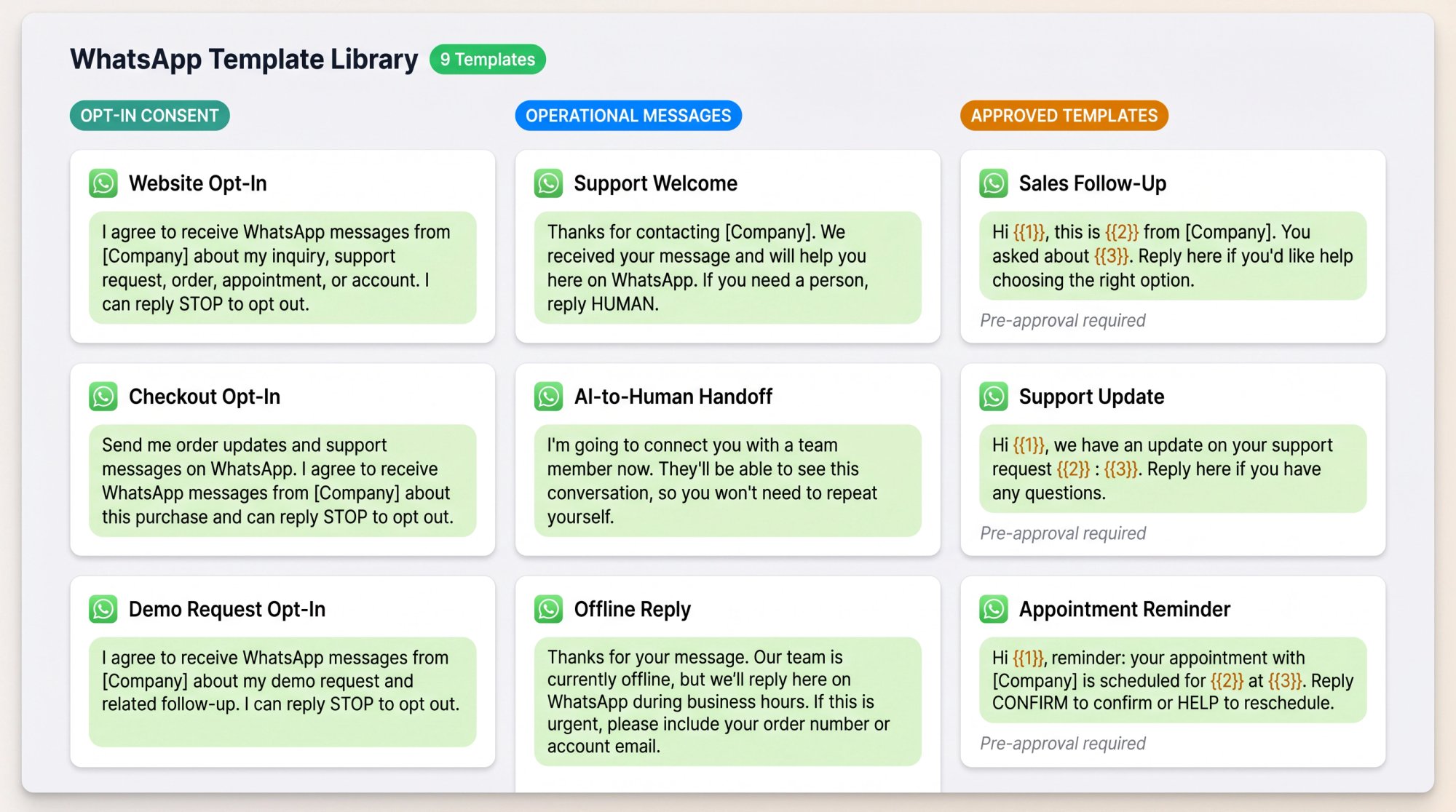The image size is (1456, 812).
Task: Open the Support Welcome card title
Action: pos(656,183)
